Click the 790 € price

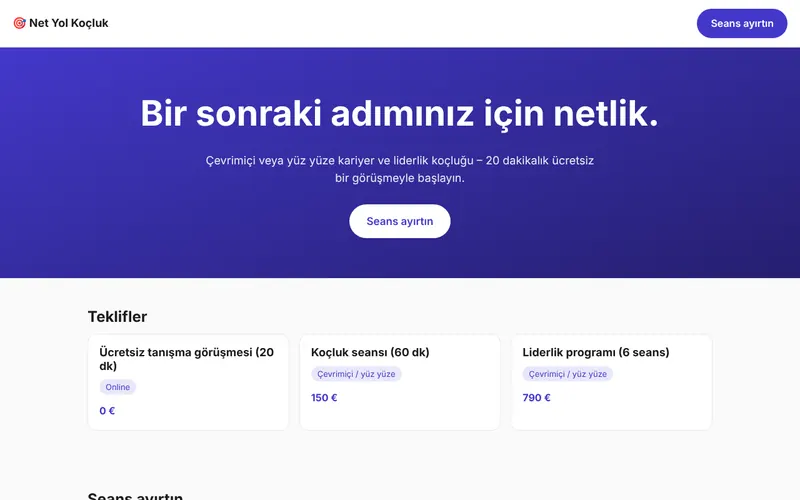pos(536,397)
